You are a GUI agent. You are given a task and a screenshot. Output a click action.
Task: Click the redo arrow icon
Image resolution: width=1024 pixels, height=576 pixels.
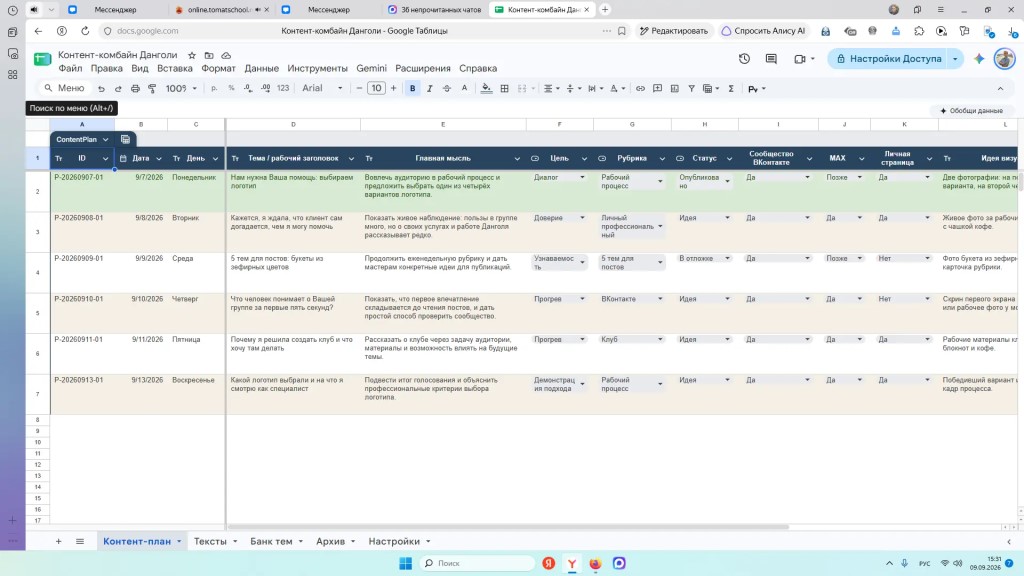point(118,89)
